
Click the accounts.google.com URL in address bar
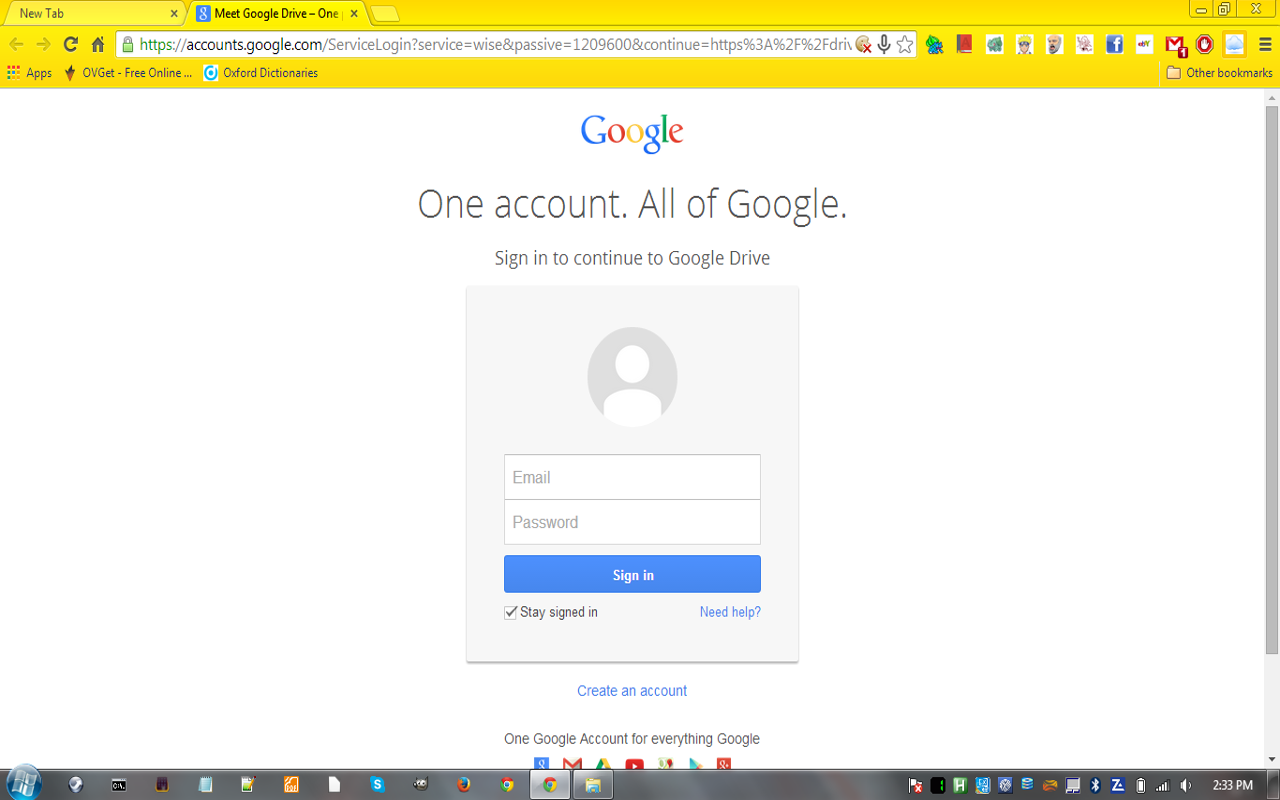495,44
